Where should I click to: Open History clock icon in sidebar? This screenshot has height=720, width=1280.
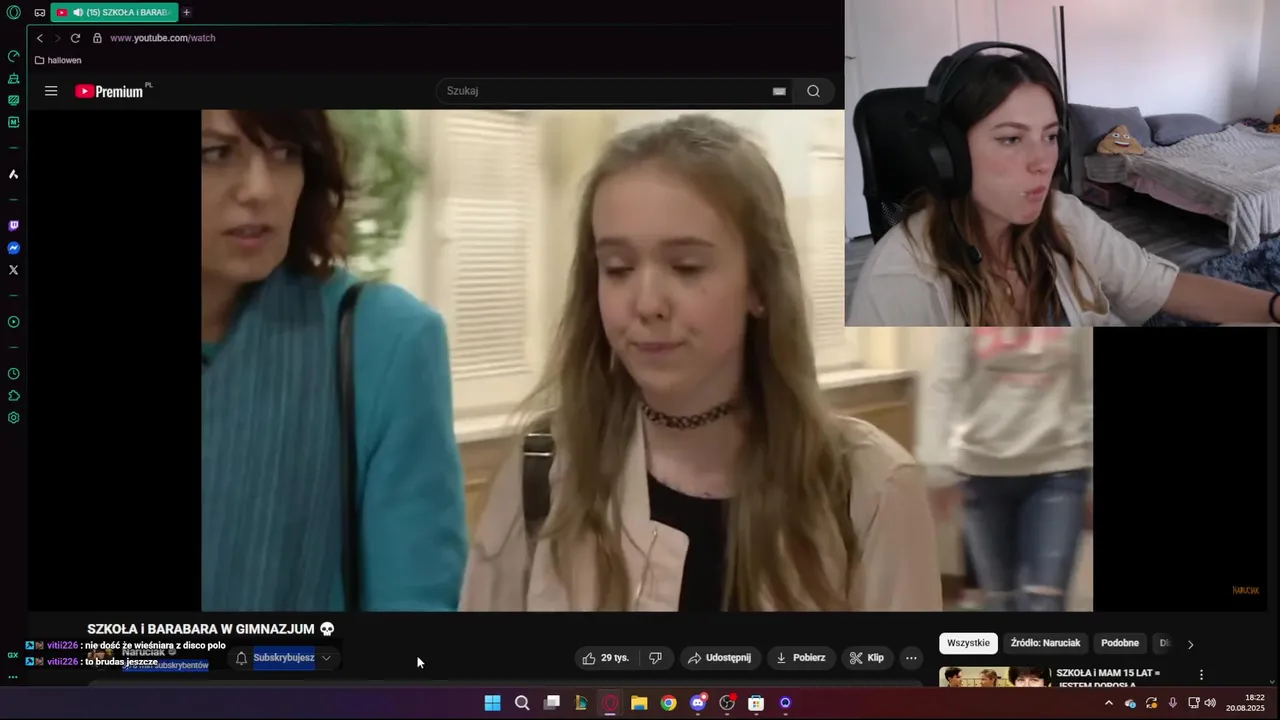(x=13, y=374)
